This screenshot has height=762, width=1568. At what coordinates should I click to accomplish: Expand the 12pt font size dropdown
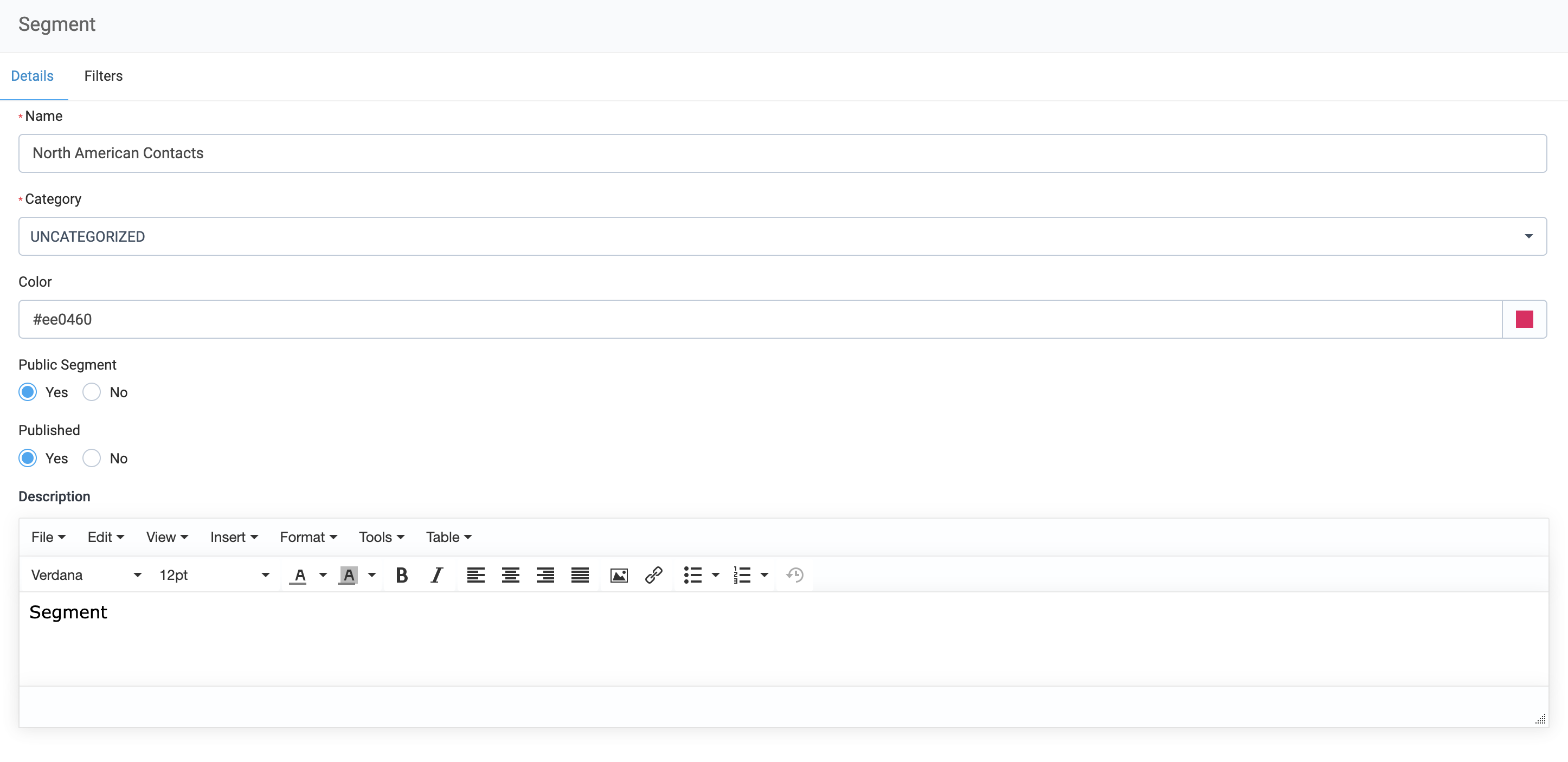pos(214,574)
